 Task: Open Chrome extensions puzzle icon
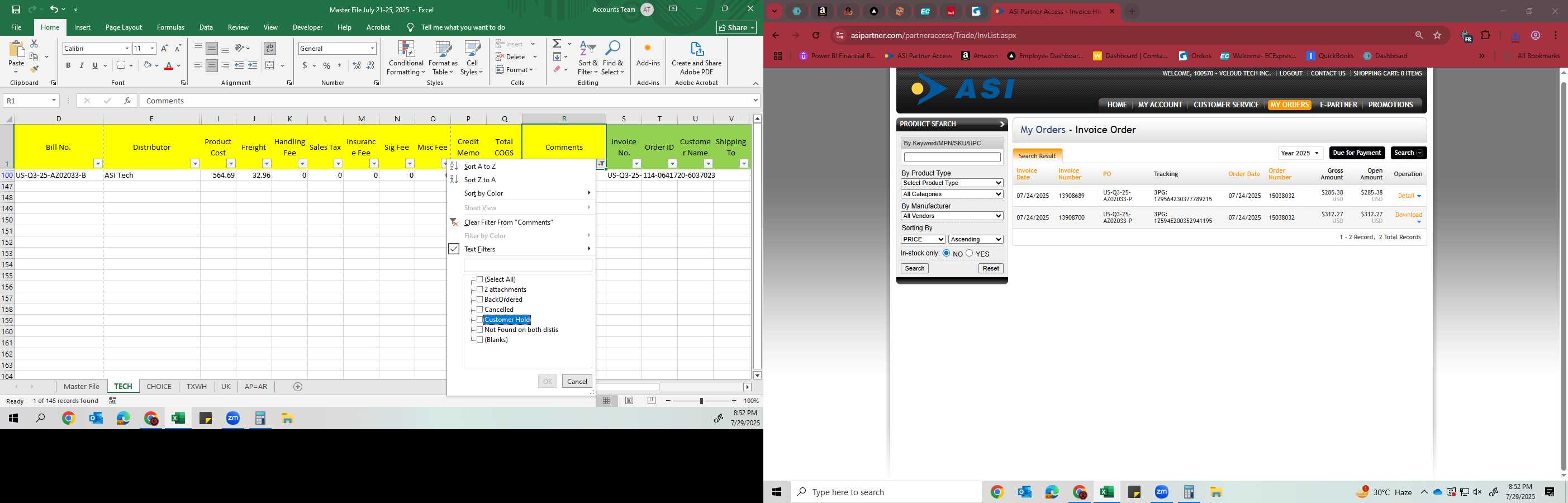[x=1486, y=35]
